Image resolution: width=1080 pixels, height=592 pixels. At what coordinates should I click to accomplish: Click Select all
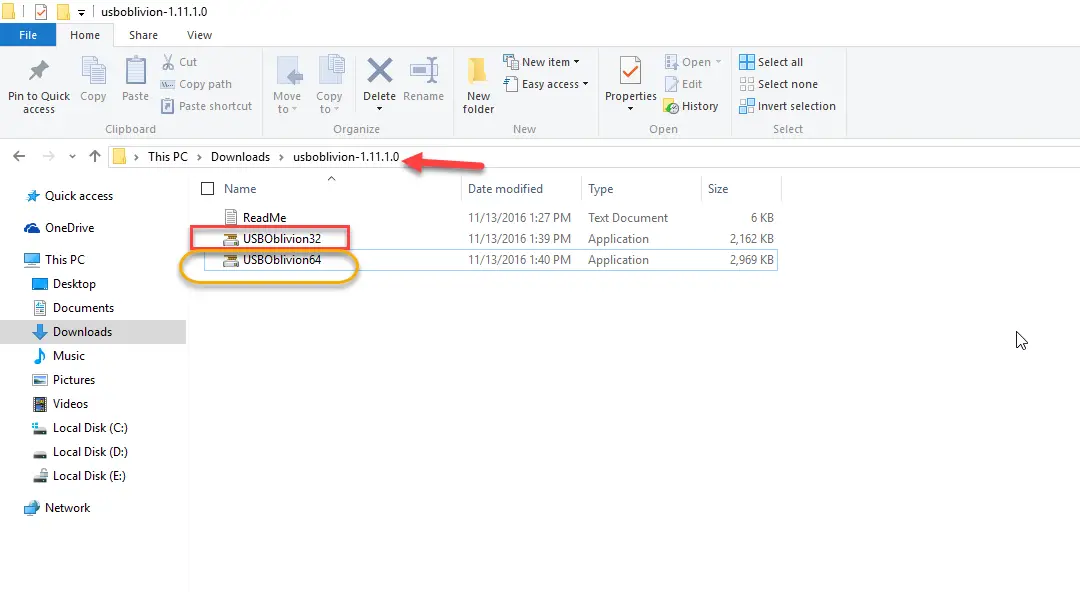pos(771,62)
